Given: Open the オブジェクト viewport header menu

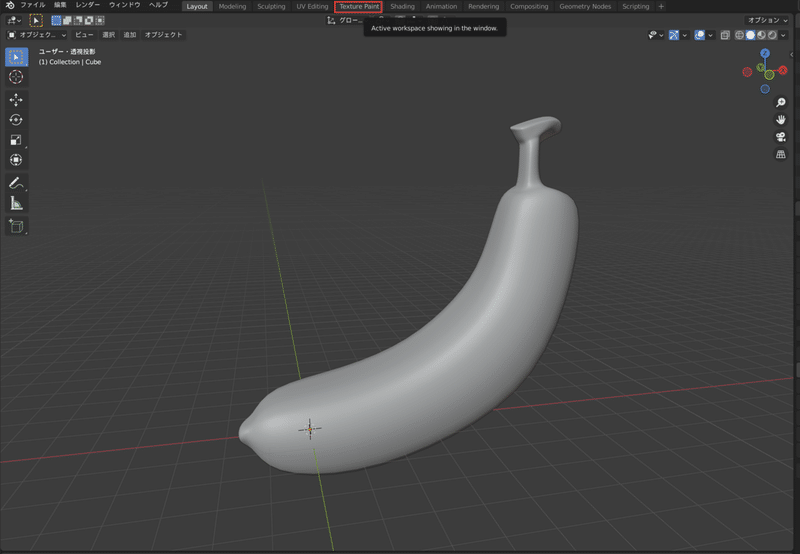Looking at the screenshot, I should [x=163, y=35].
